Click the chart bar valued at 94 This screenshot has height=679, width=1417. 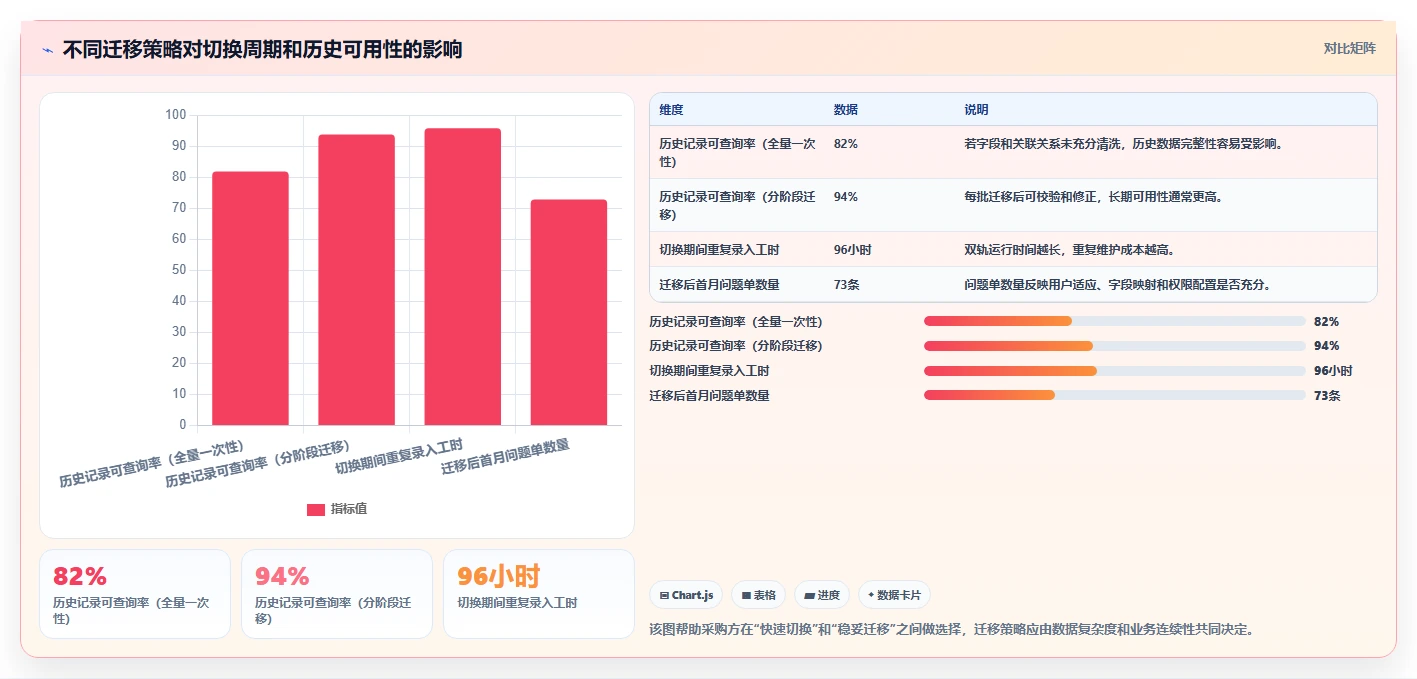356,280
